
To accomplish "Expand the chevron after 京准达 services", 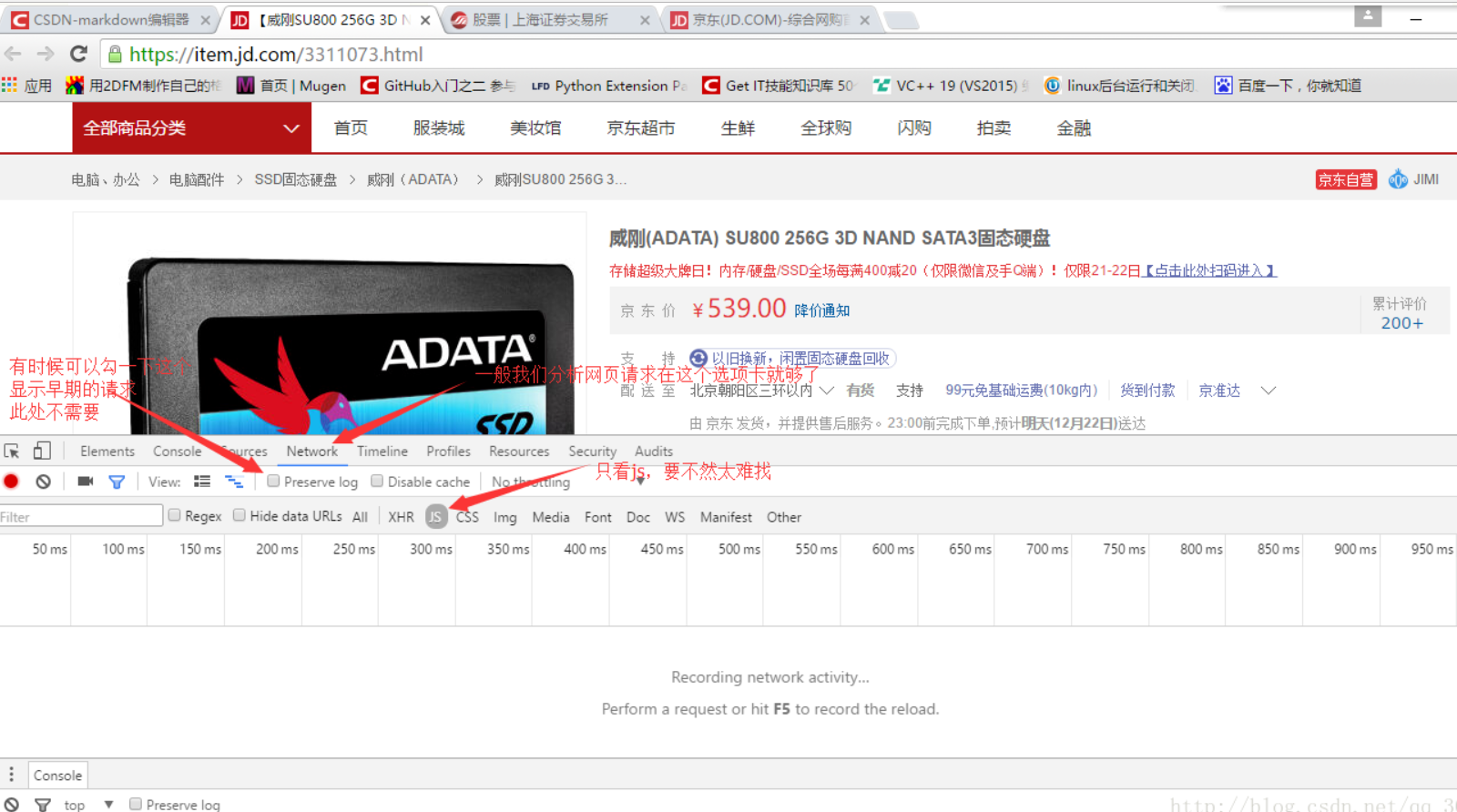I will click(1269, 391).
